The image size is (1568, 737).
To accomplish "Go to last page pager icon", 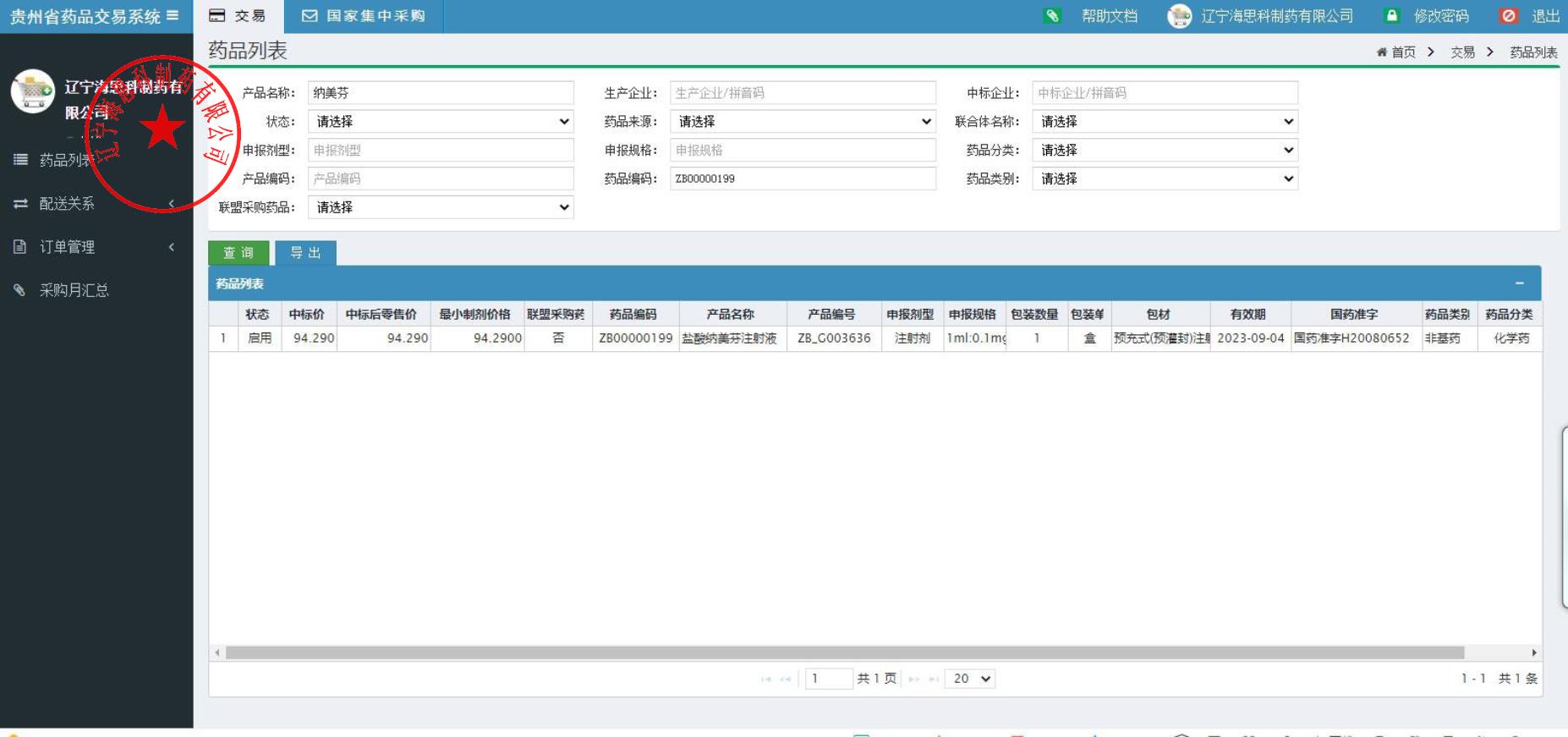I will pos(934,679).
